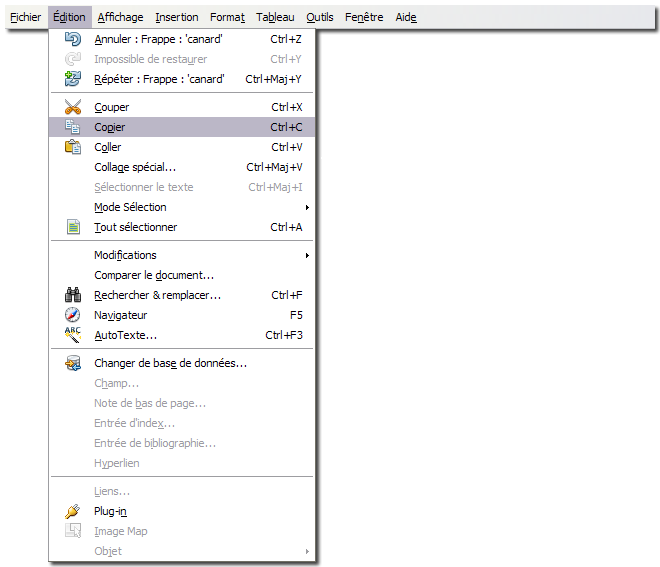660x567 pixels.
Task: Click the disabled Impossible de restaurer entry
Action: (x=182, y=59)
